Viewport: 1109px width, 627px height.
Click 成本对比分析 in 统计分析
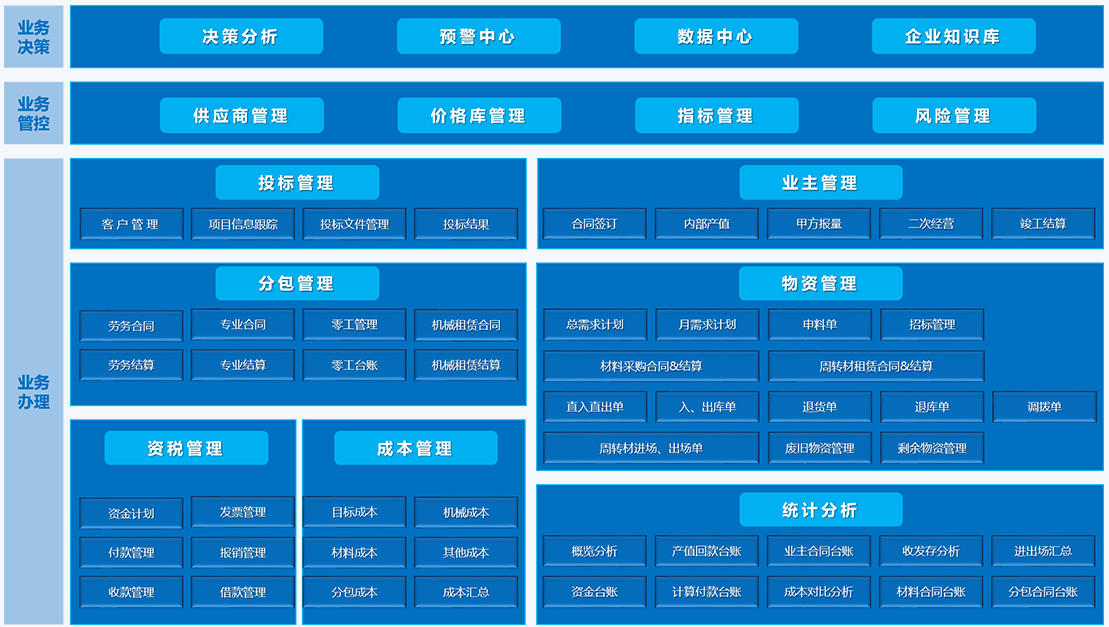(819, 592)
